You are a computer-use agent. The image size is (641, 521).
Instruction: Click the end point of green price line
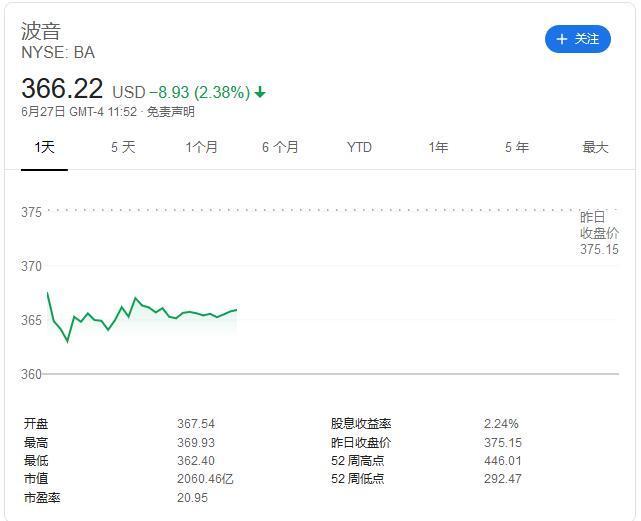(x=236, y=310)
